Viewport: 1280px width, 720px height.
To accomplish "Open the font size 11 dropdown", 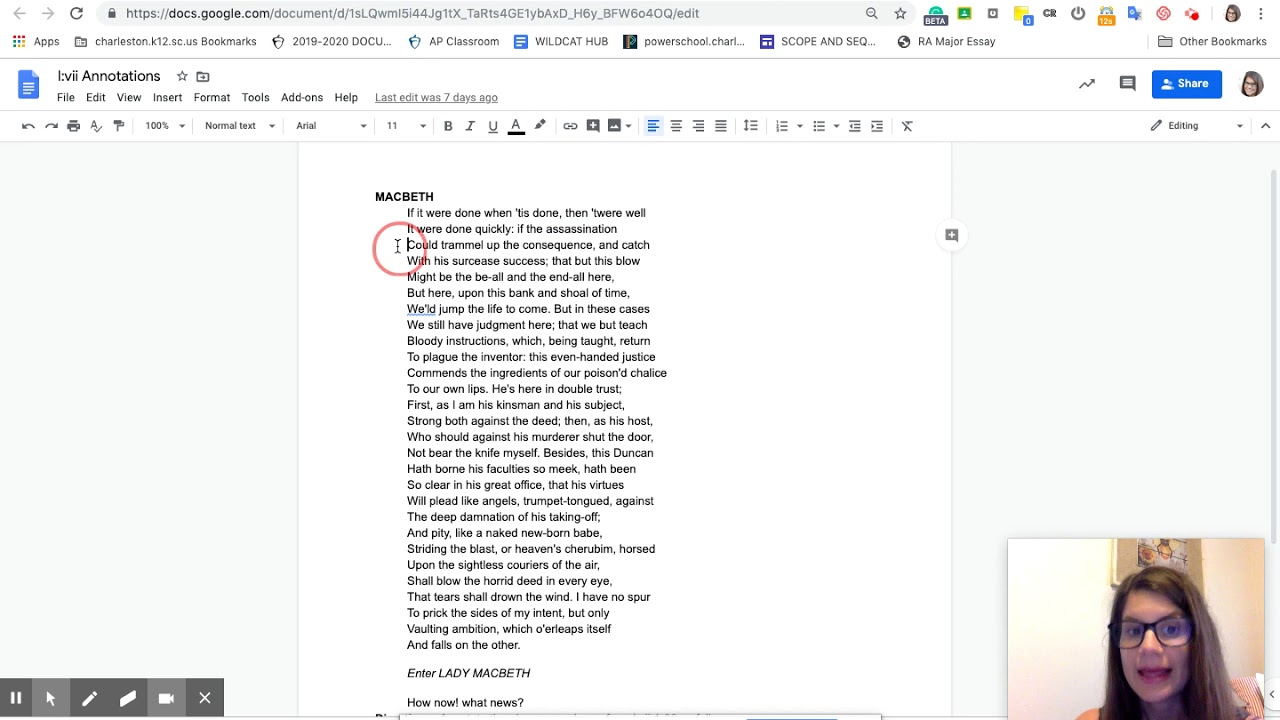I will click(406, 126).
